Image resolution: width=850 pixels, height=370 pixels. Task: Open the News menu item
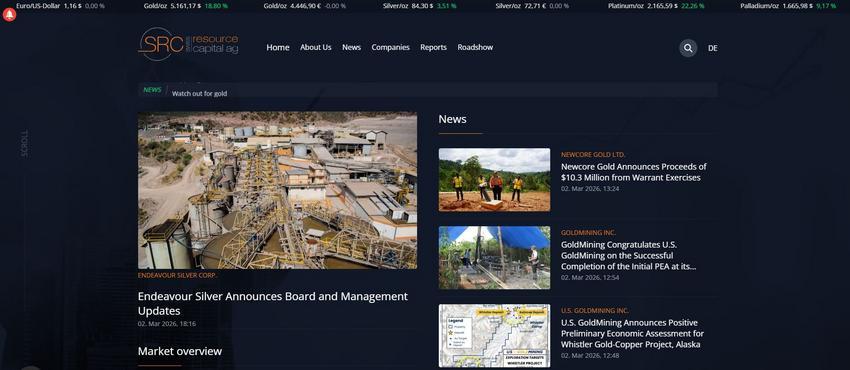pyautogui.click(x=351, y=48)
